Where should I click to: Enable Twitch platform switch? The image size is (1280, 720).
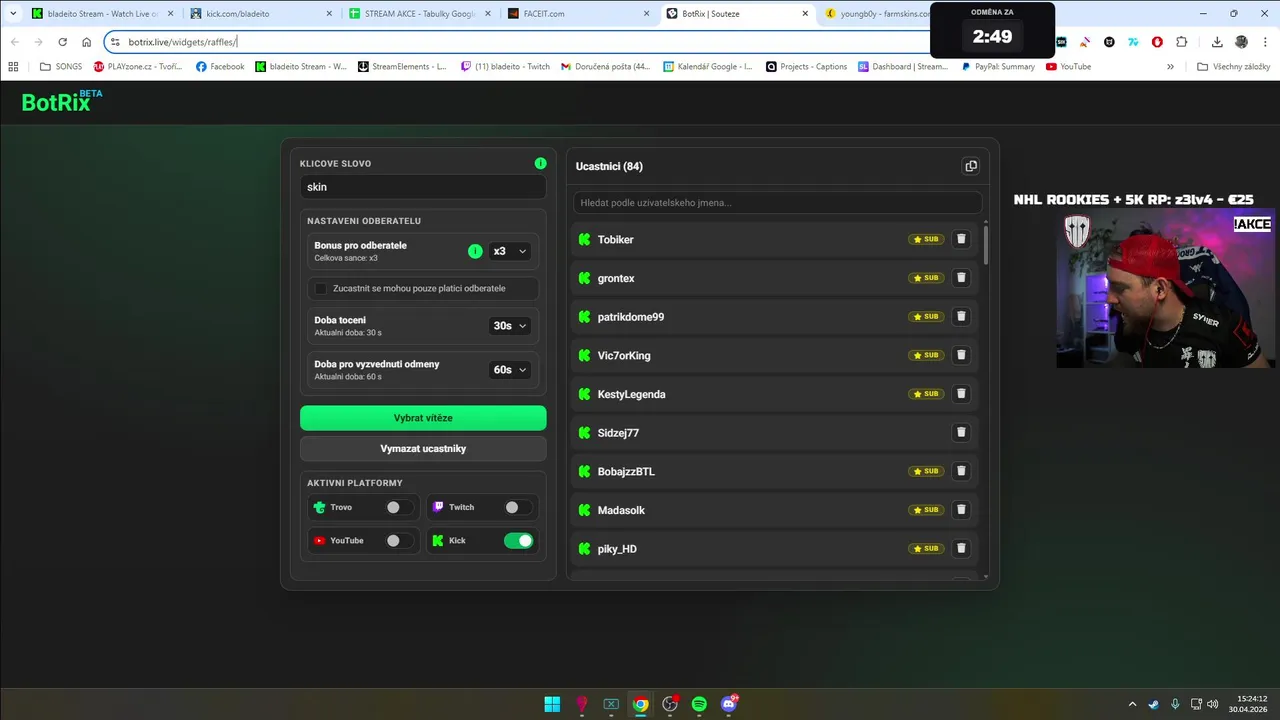(518, 507)
